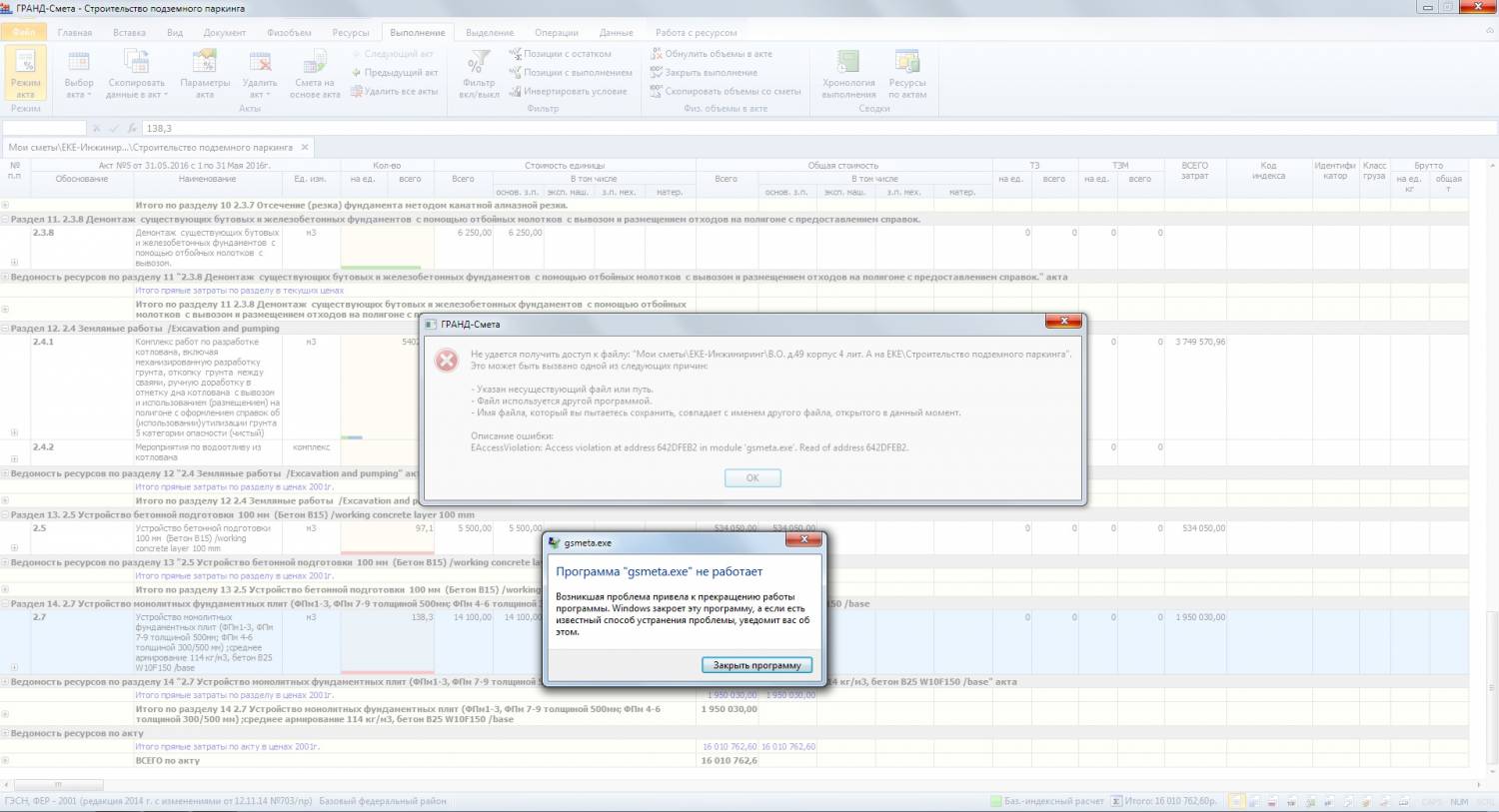Toggle the "Фильтр вкл/выкл" filter
Image resolution: width=1499 pixels, height=812 pixels.
(481, 75)
